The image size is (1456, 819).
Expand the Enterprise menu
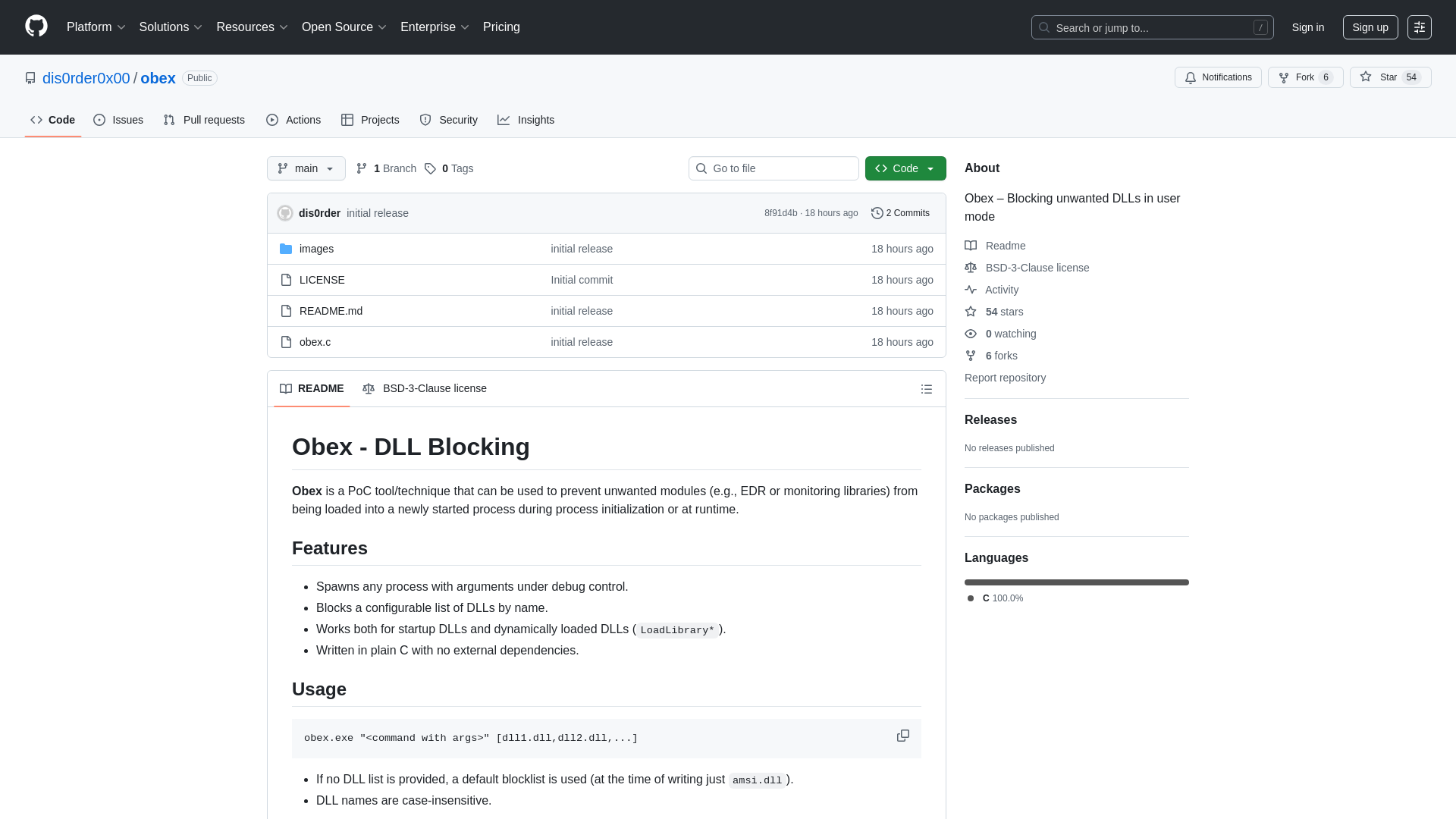(x=435, y=27)
